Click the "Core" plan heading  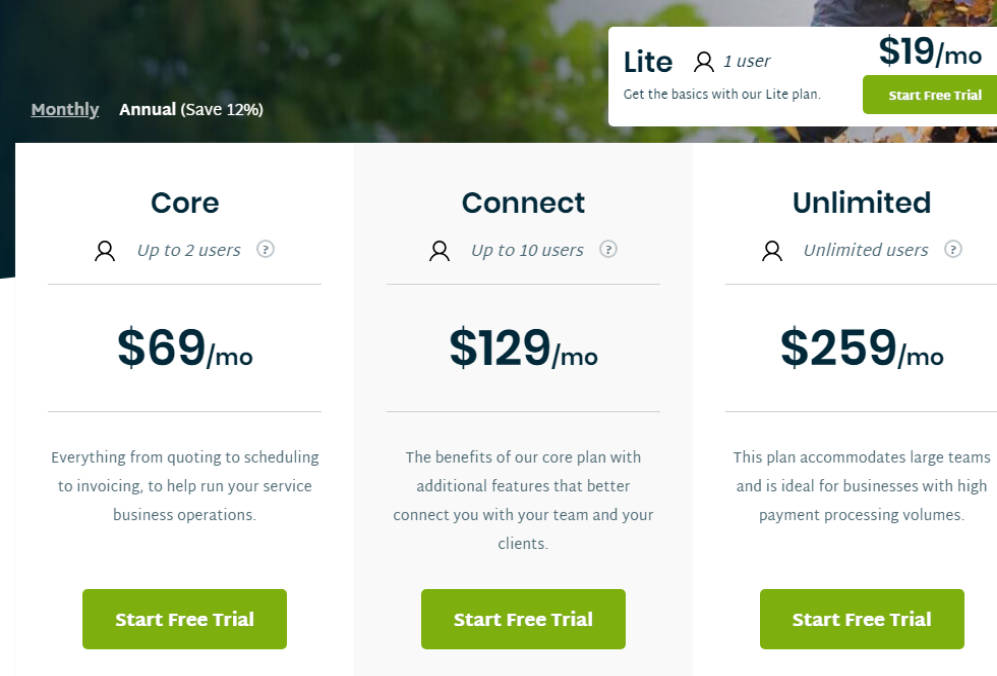point(184,202)
